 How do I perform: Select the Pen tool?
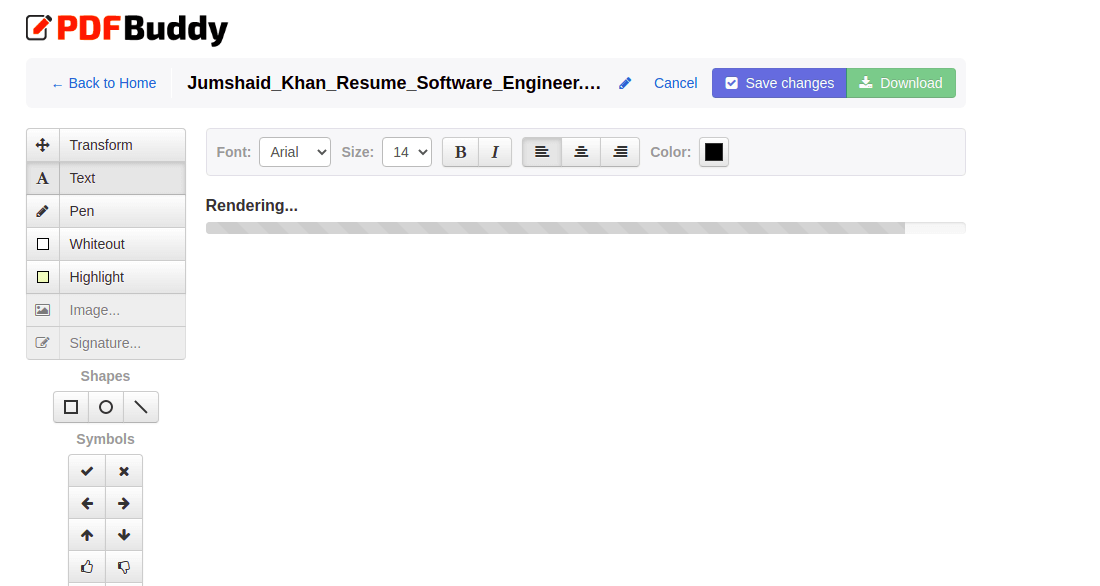106,211
